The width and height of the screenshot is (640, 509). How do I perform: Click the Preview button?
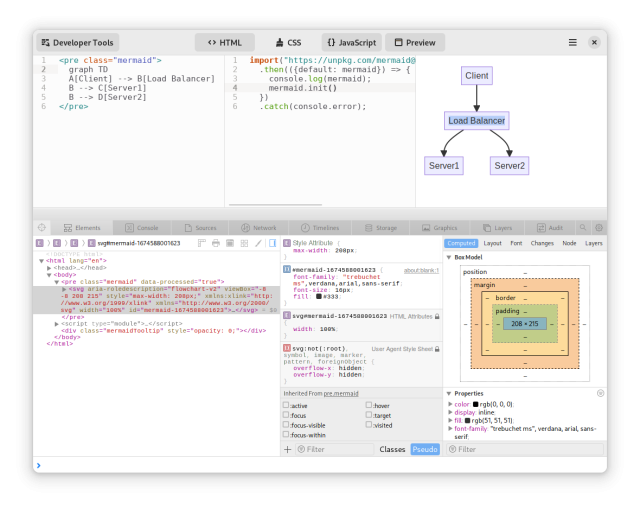[x=415, y=43]
